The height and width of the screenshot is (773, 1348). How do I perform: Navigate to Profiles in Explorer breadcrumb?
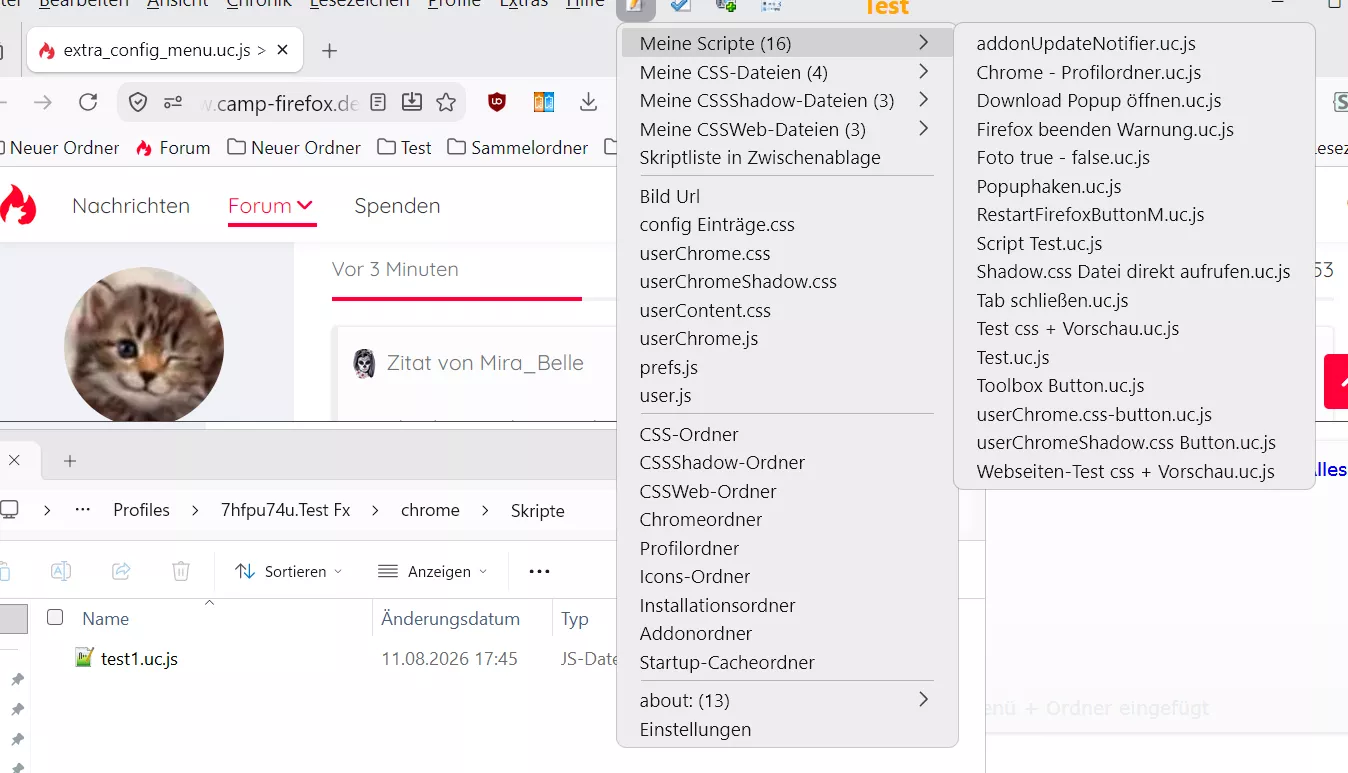coord(141,510)
